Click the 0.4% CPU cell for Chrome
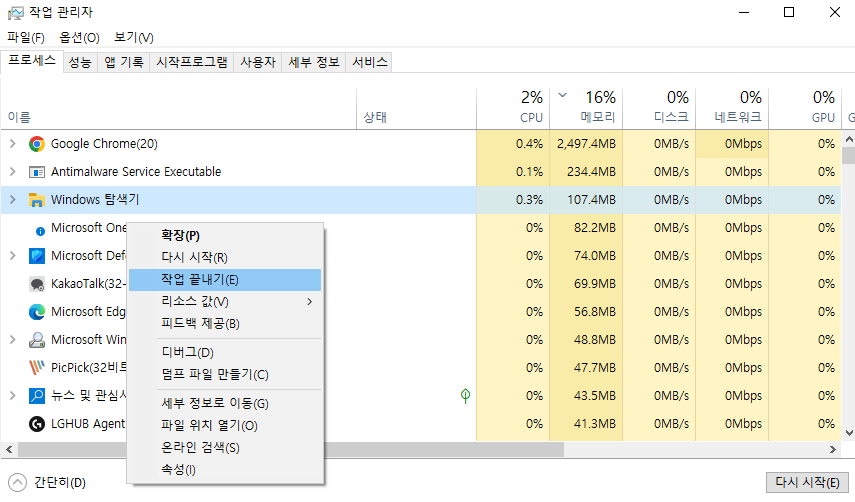855x502 pixels. point(513,144)
